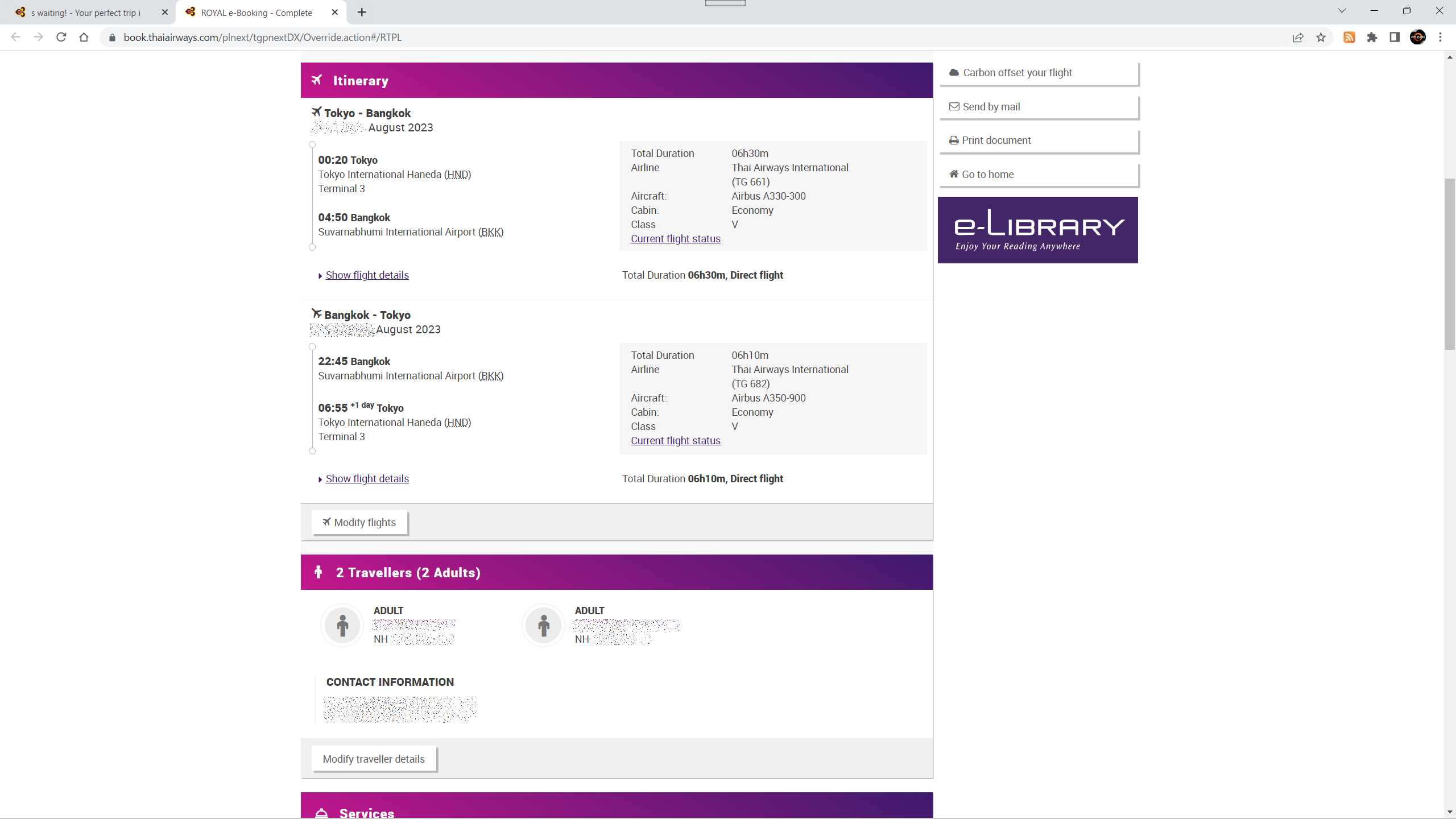Click the traveller person icon in header
The width and height of the screenshot is (1456, 819).
pyautogui.click(x=318, y=572)
